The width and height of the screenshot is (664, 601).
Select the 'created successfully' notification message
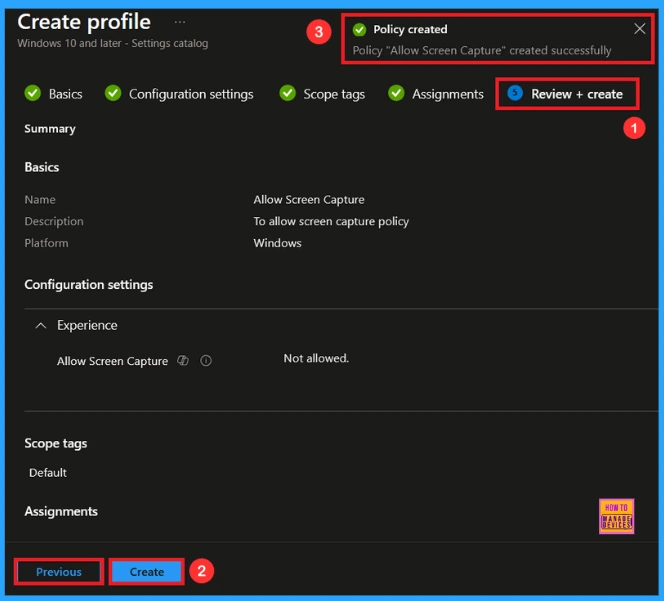coord(482,50)
